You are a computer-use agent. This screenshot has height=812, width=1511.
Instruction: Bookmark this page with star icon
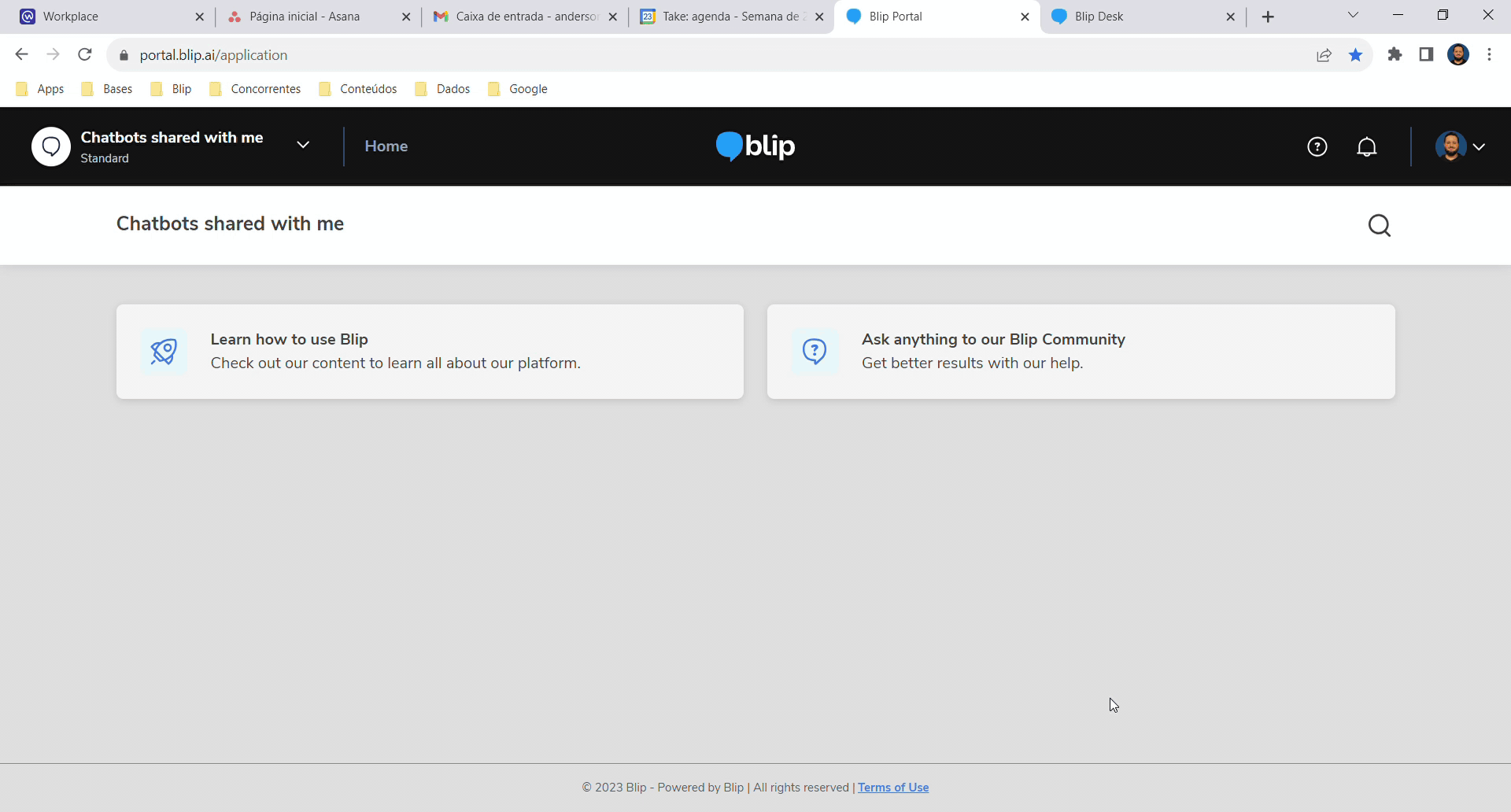1355,55
